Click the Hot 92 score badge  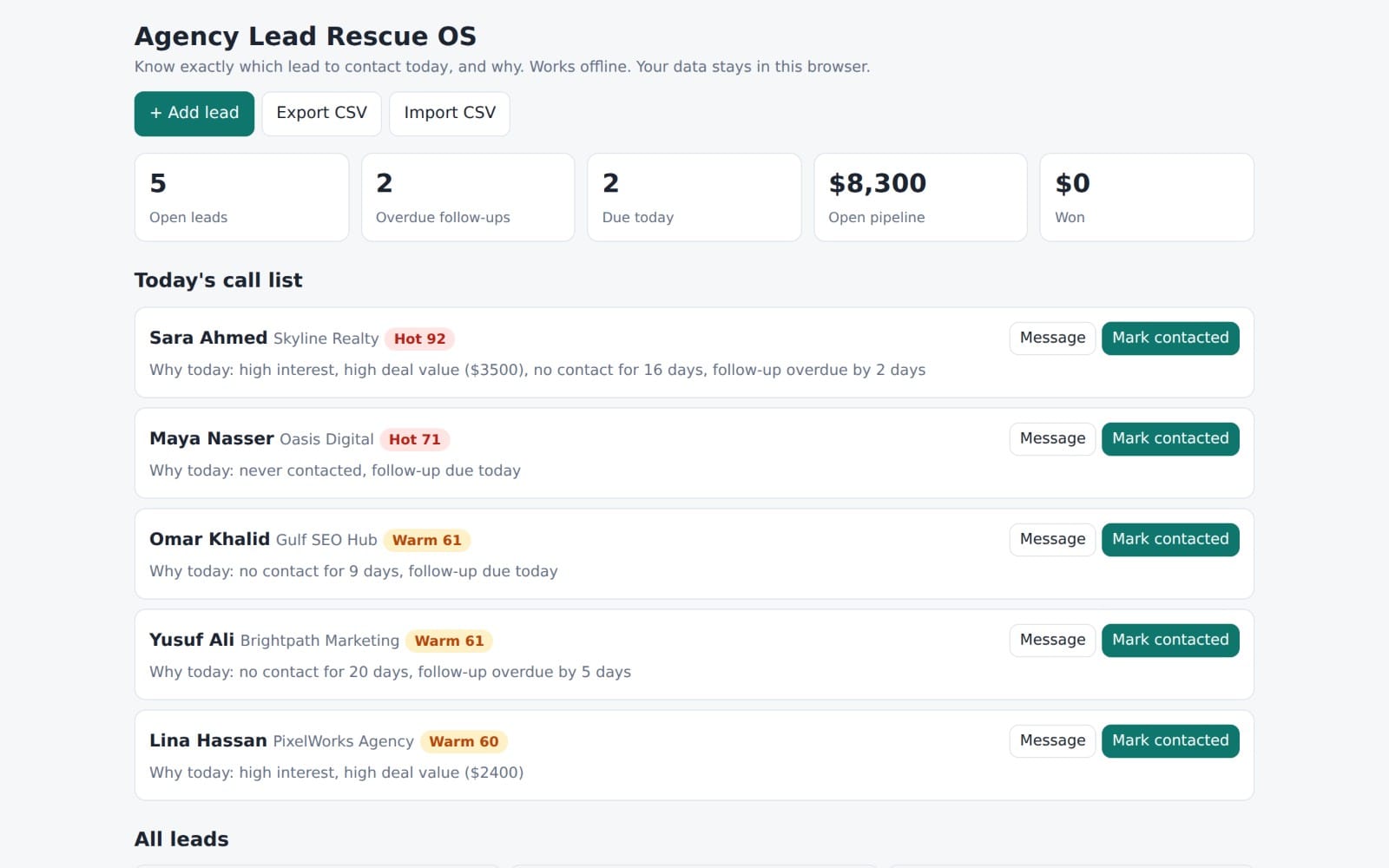[x=420, y=339]
